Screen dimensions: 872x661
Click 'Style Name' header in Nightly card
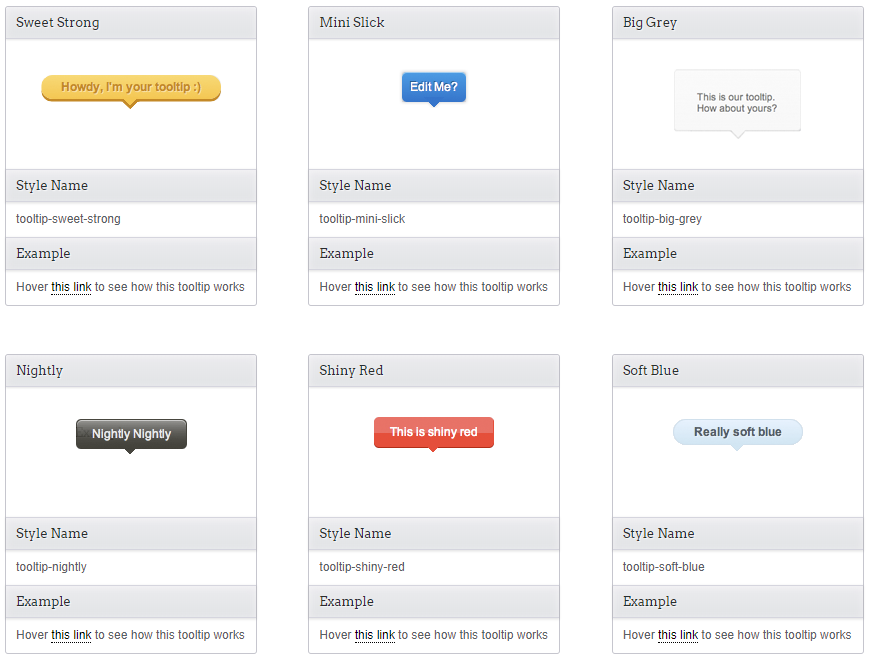pos(131,534)
